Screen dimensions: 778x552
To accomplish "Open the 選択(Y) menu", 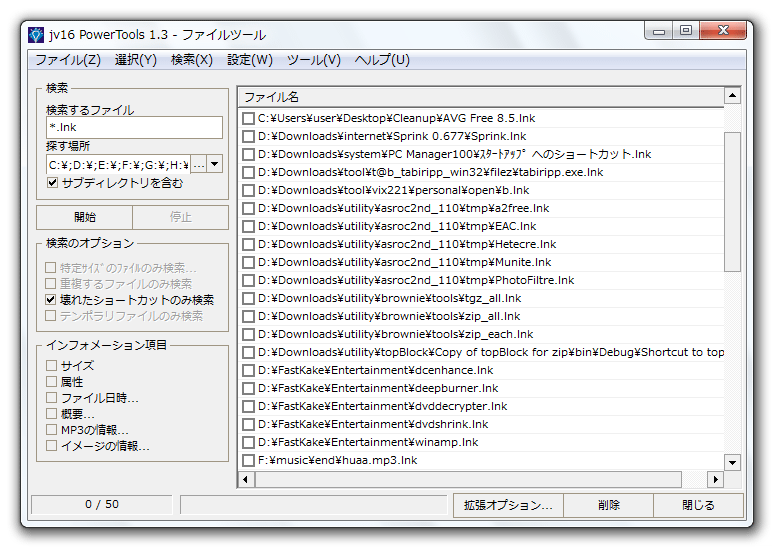I will point(135,60).
